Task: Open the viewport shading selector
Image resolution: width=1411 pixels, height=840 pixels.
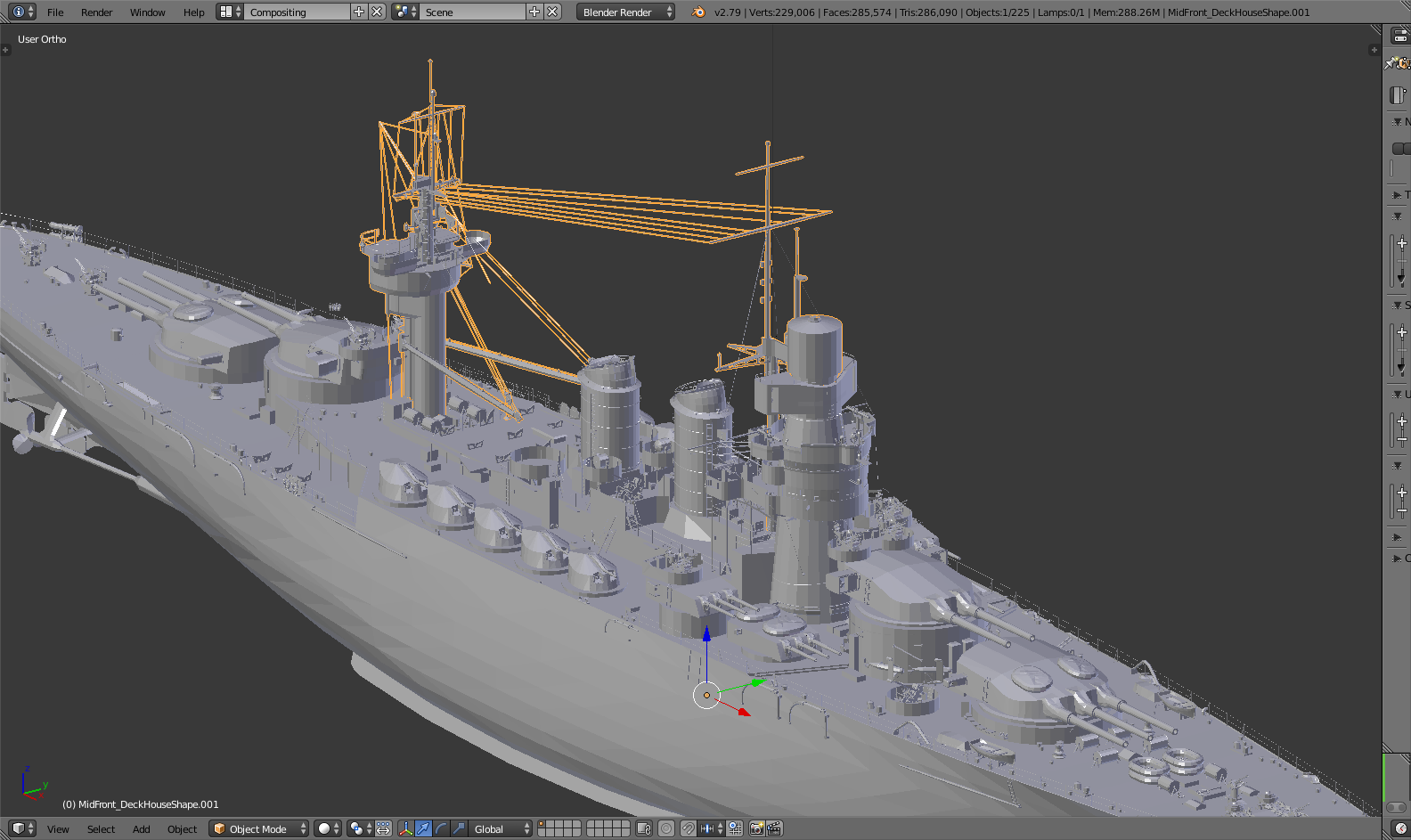Action: point(328,828)
